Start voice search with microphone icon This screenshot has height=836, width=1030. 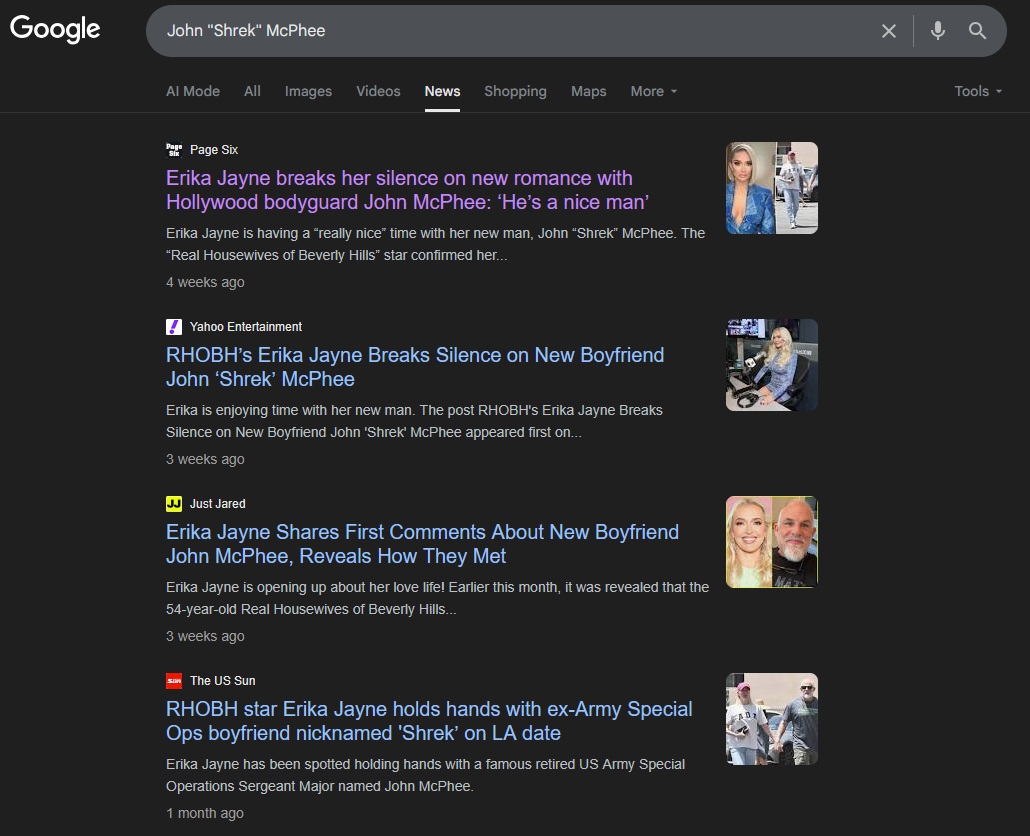[937, 31]
